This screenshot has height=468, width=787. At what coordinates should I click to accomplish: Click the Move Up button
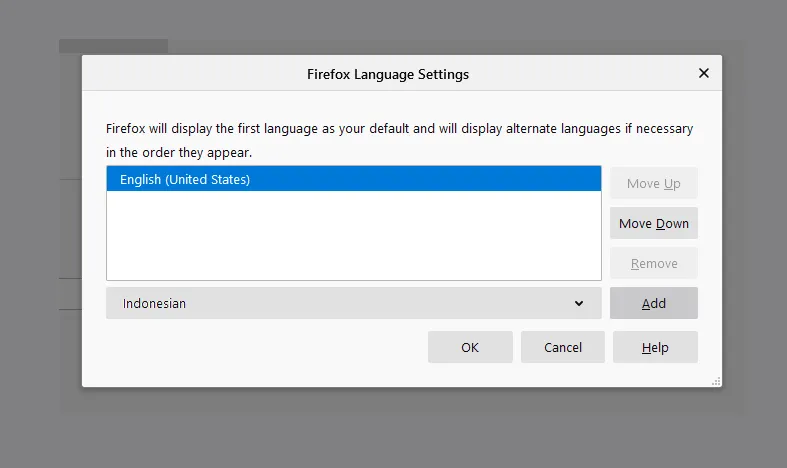pyautogui.click(x=653, y=183)
